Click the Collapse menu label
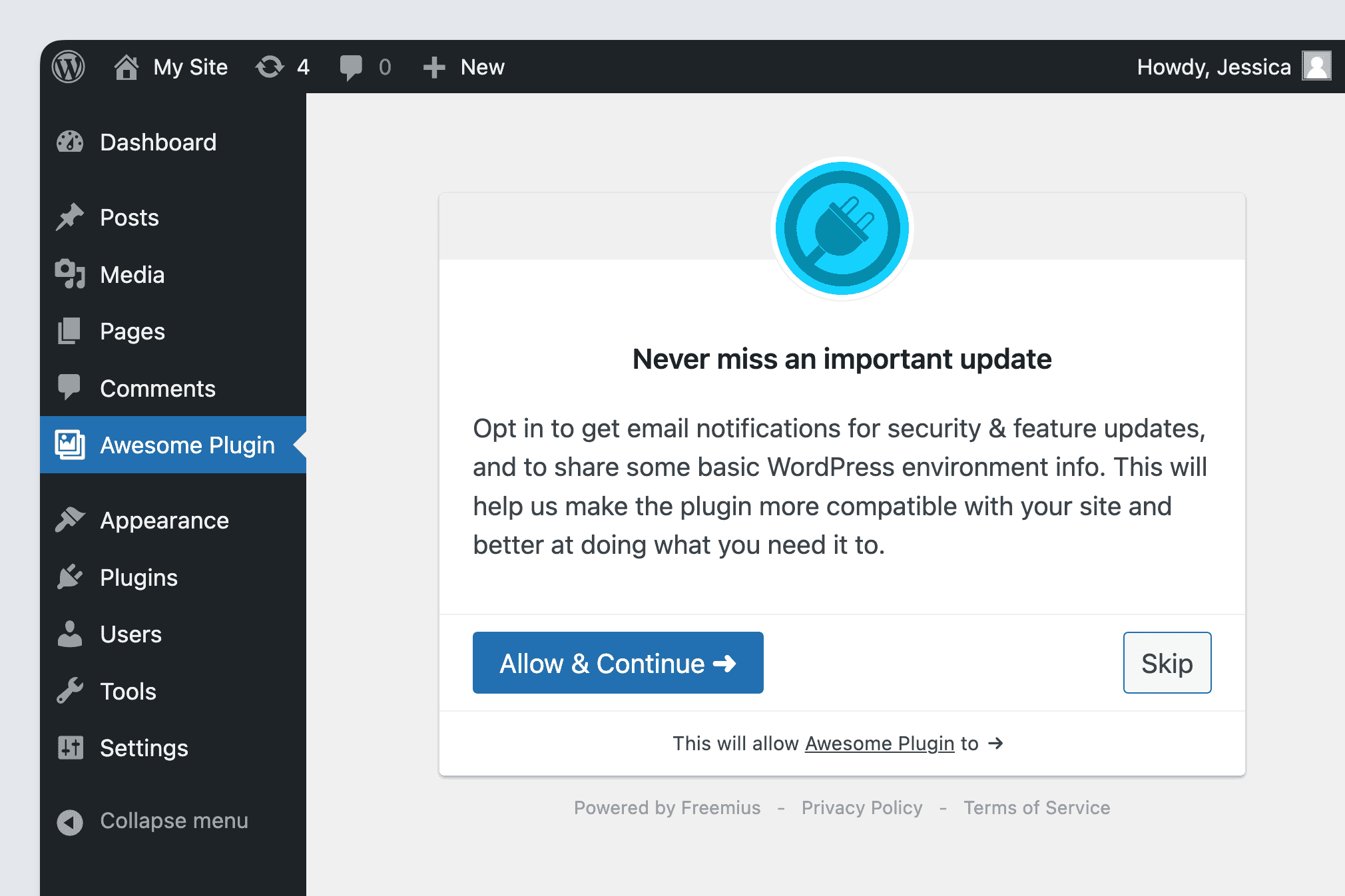Image resolution: width=1345 pixels, height=896 pixels. [174, 821]
